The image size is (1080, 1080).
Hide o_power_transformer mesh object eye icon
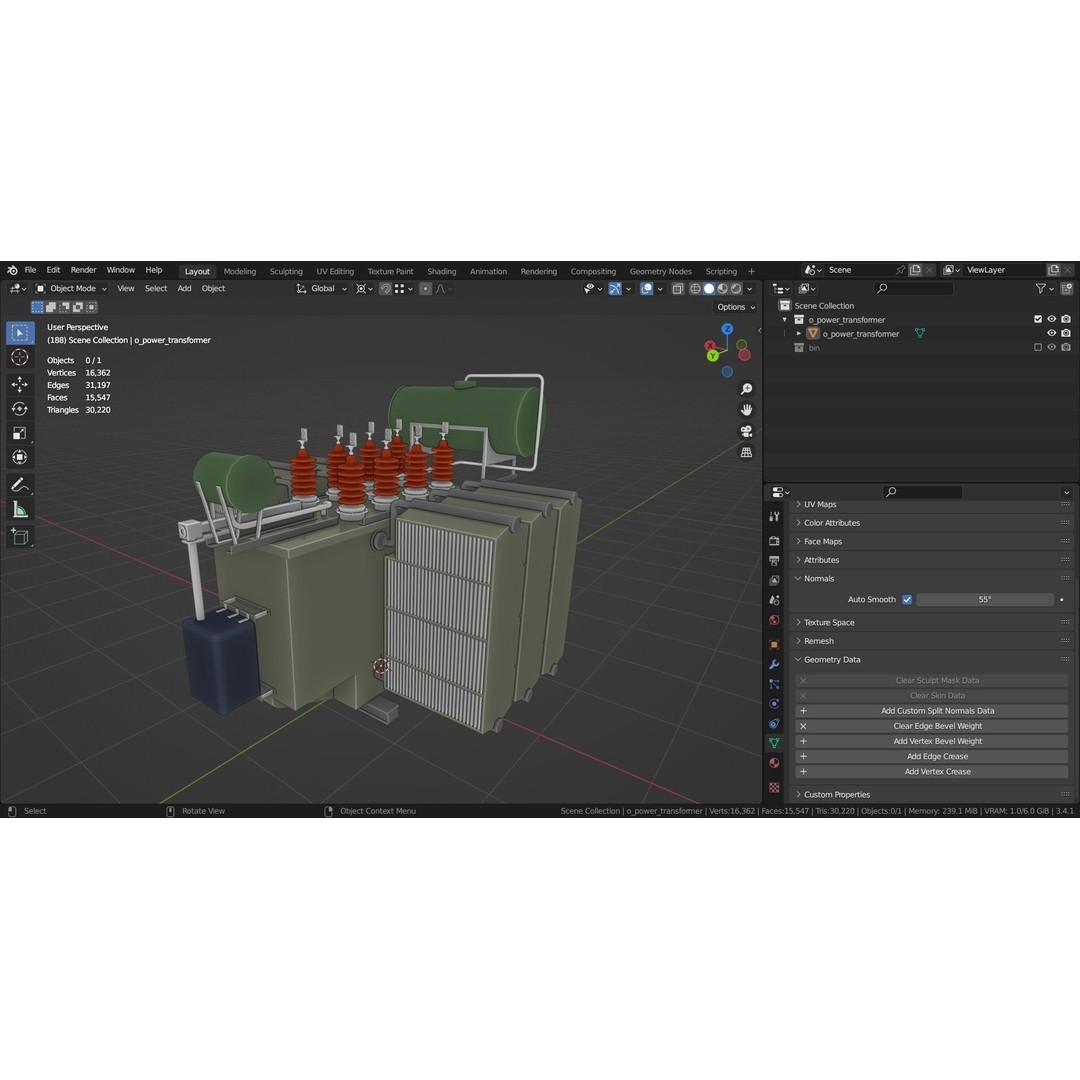pos(1052,333)
